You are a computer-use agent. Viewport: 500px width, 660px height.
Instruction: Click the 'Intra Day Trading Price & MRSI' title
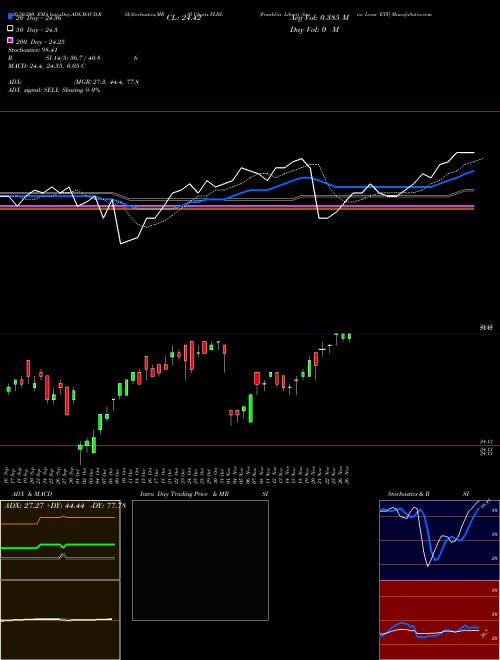coord(204,494)
